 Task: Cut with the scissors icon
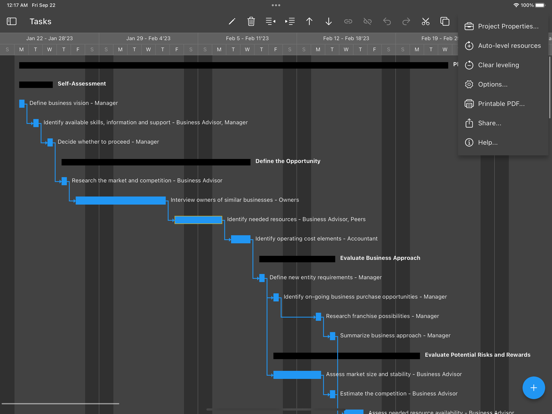point(425,21)
